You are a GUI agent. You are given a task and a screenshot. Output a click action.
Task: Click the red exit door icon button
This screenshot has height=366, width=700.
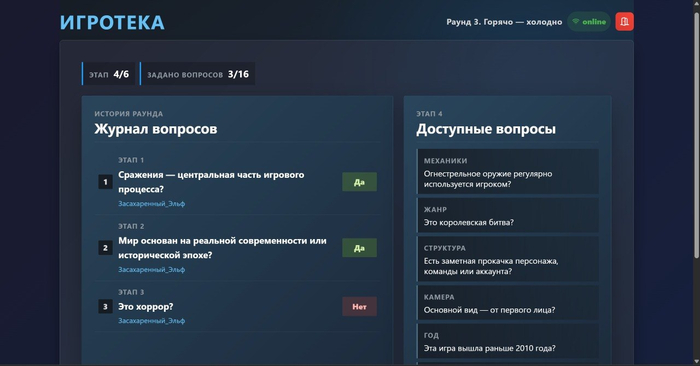624,21
